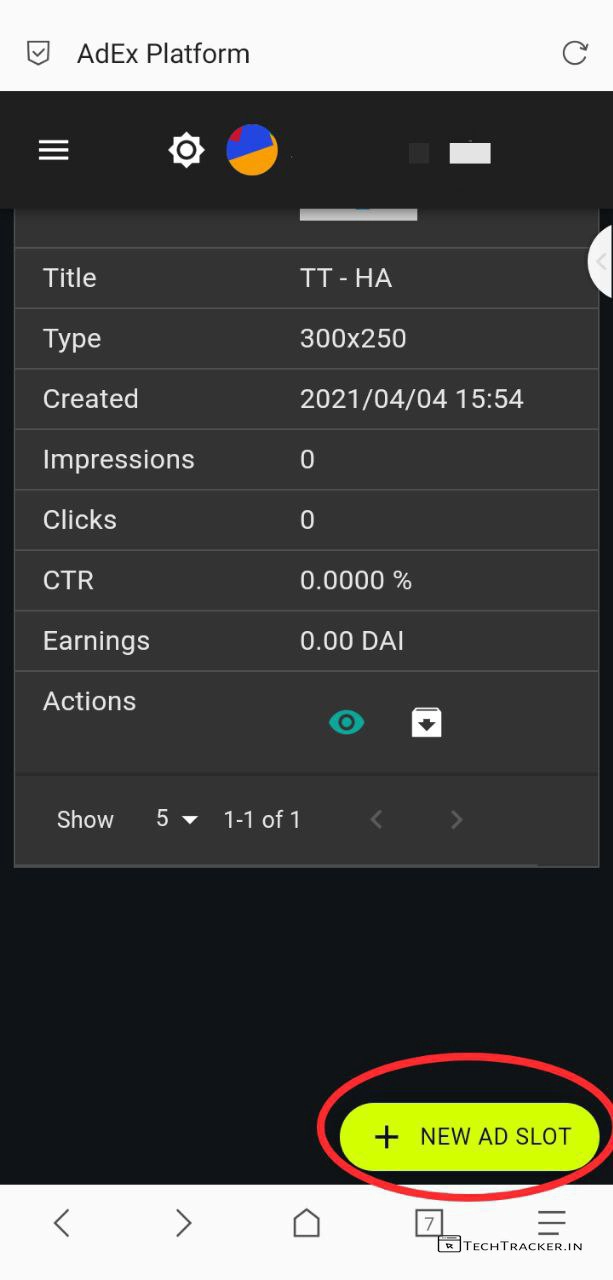Reload the AdEx Platform page

pos(575,53)
